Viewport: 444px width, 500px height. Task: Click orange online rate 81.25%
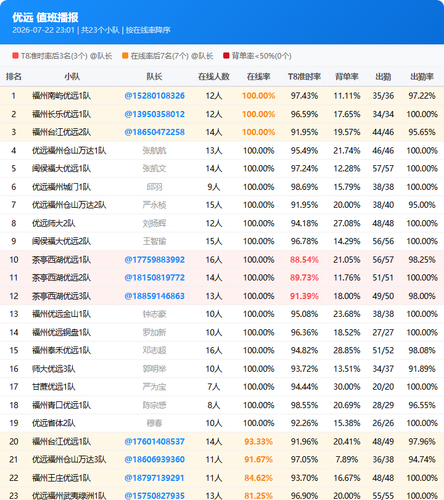(258, 496)
